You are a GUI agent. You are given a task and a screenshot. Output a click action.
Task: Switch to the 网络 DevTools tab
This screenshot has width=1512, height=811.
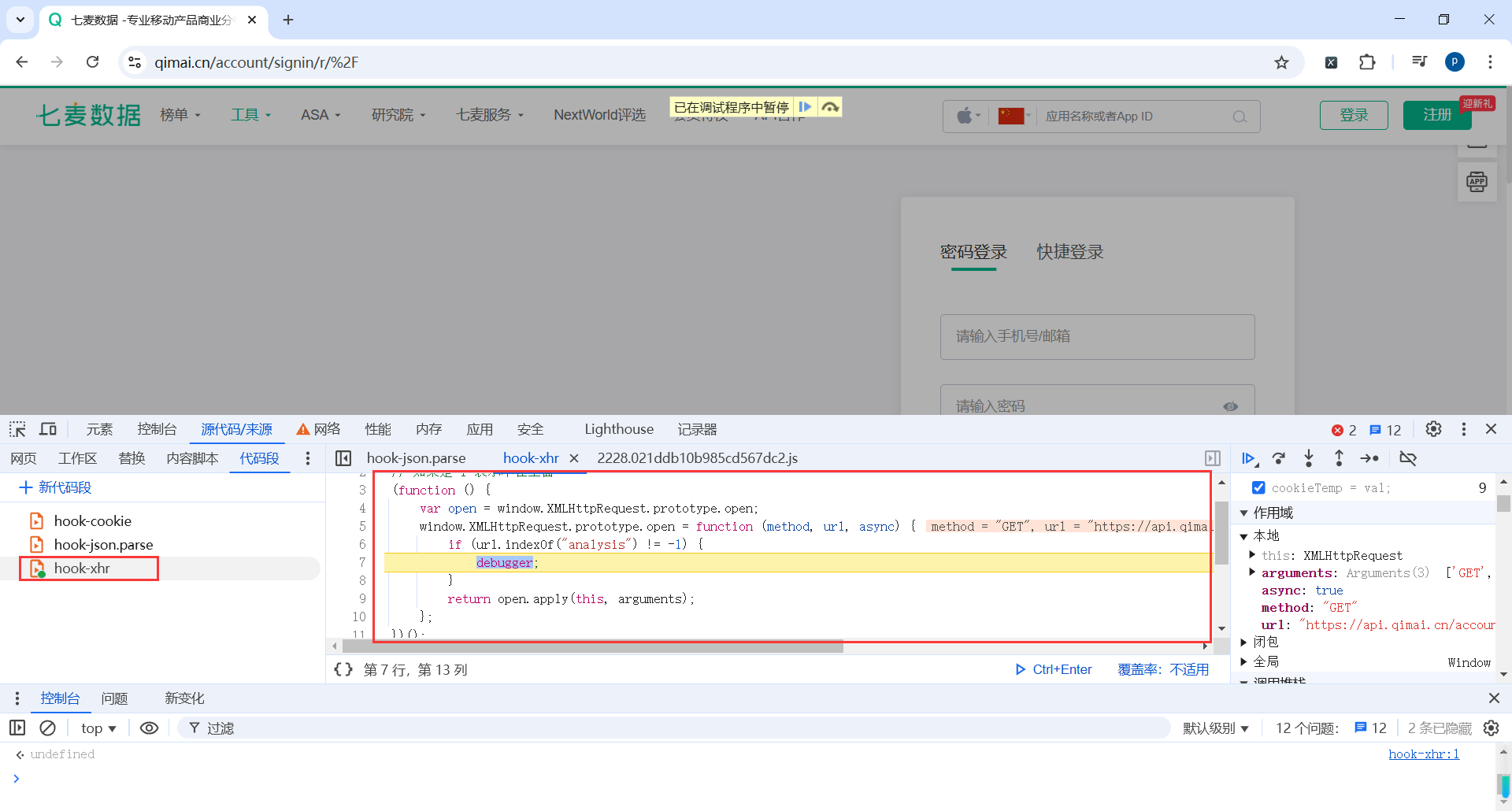click(319, 429)
